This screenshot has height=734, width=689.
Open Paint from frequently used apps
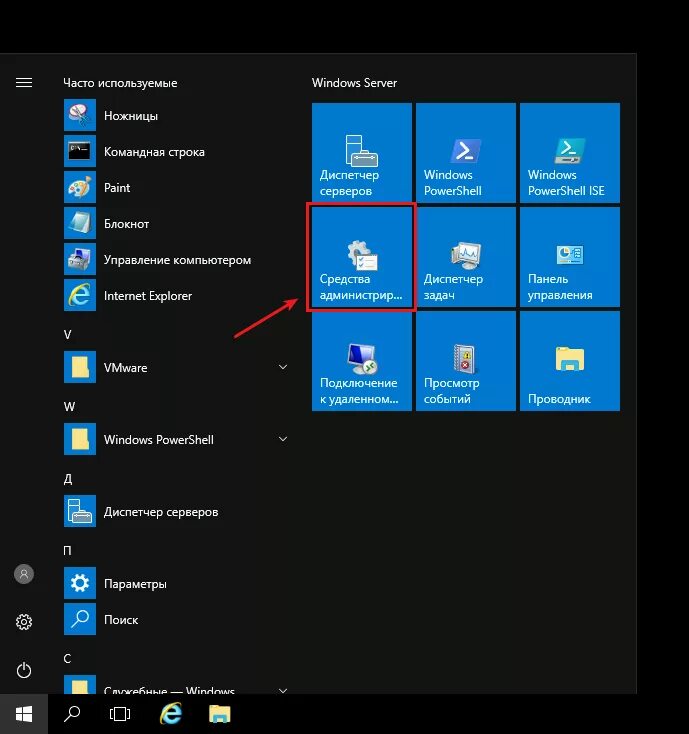176,187
